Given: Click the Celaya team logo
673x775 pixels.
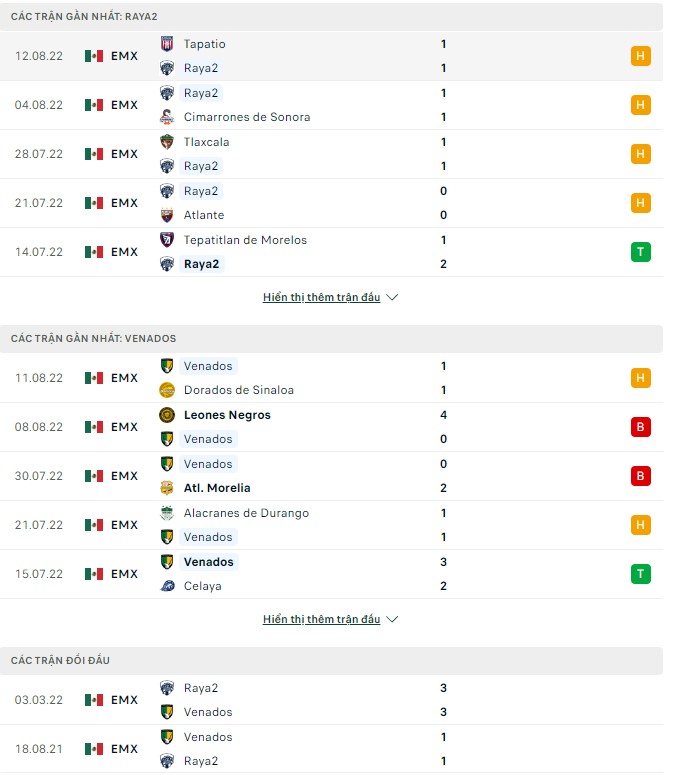Looking at the screenshot, I should [167, 586].
